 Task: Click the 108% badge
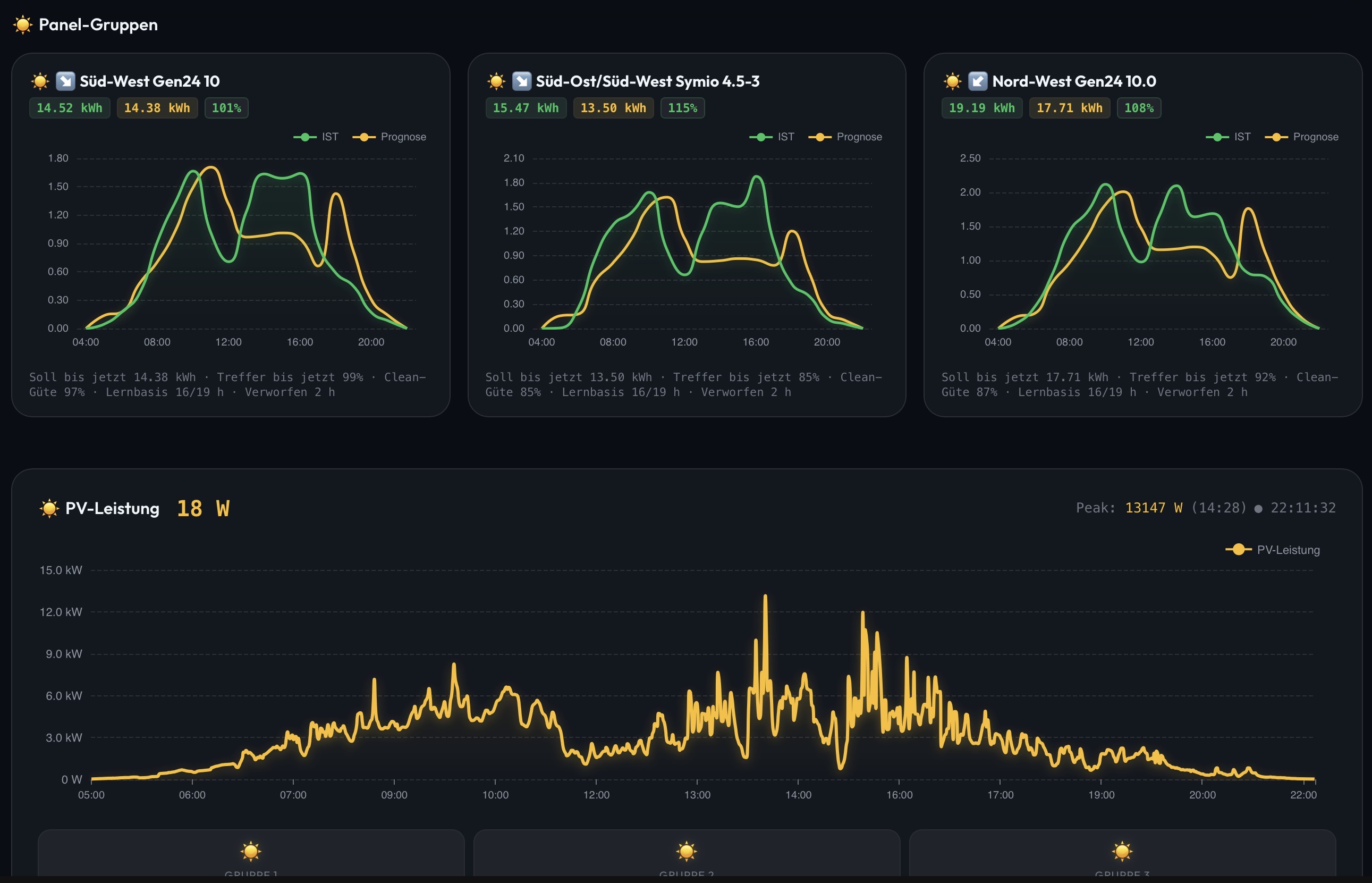[x=1139, y=108]
